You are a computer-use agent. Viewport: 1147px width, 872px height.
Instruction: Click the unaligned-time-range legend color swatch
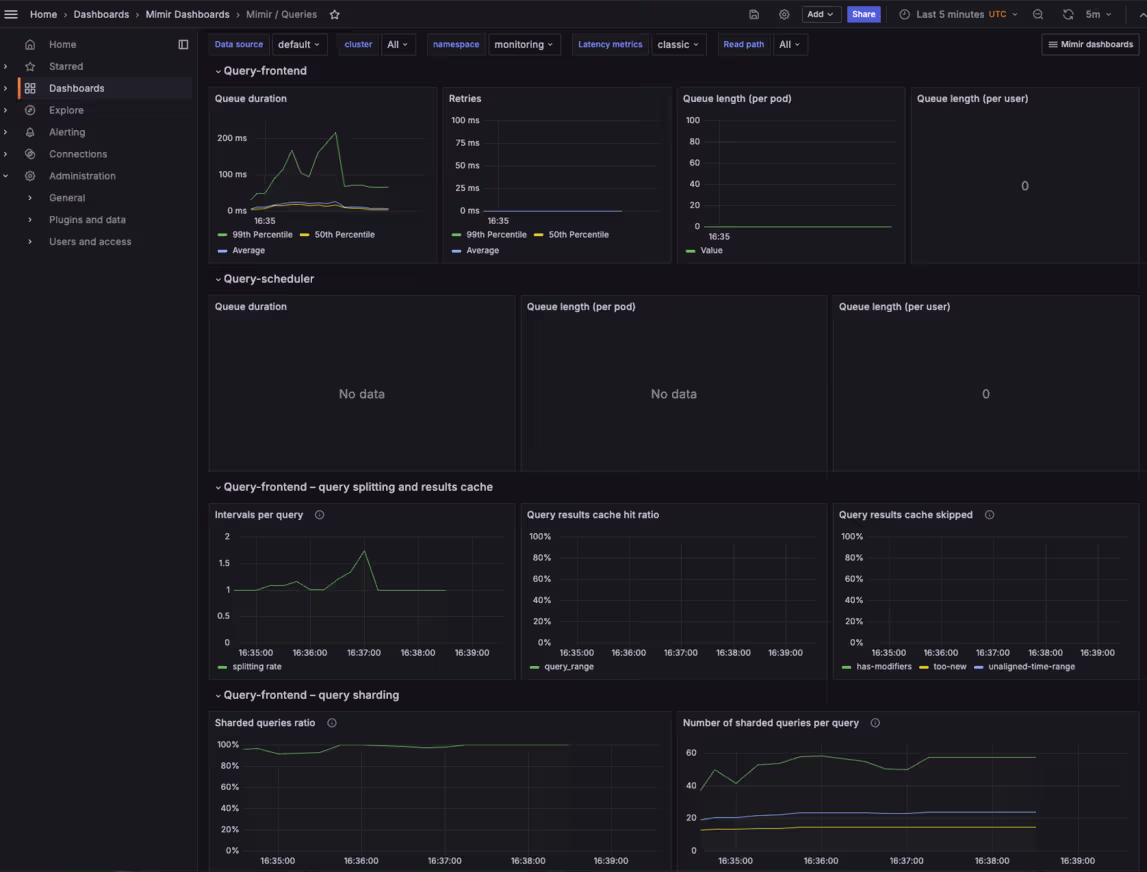coord(979,667)
